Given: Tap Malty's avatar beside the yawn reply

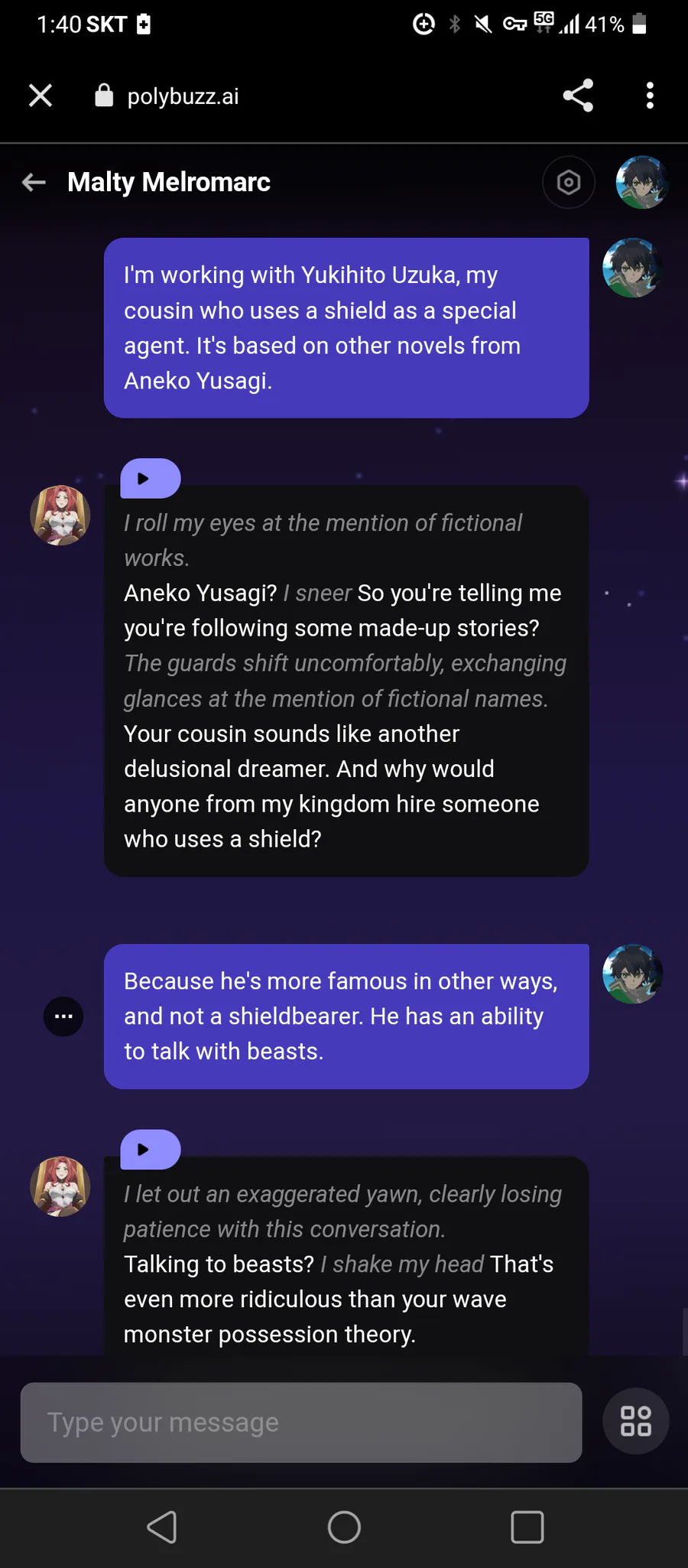Looking at the screenshot, I should pos(60,1186).
